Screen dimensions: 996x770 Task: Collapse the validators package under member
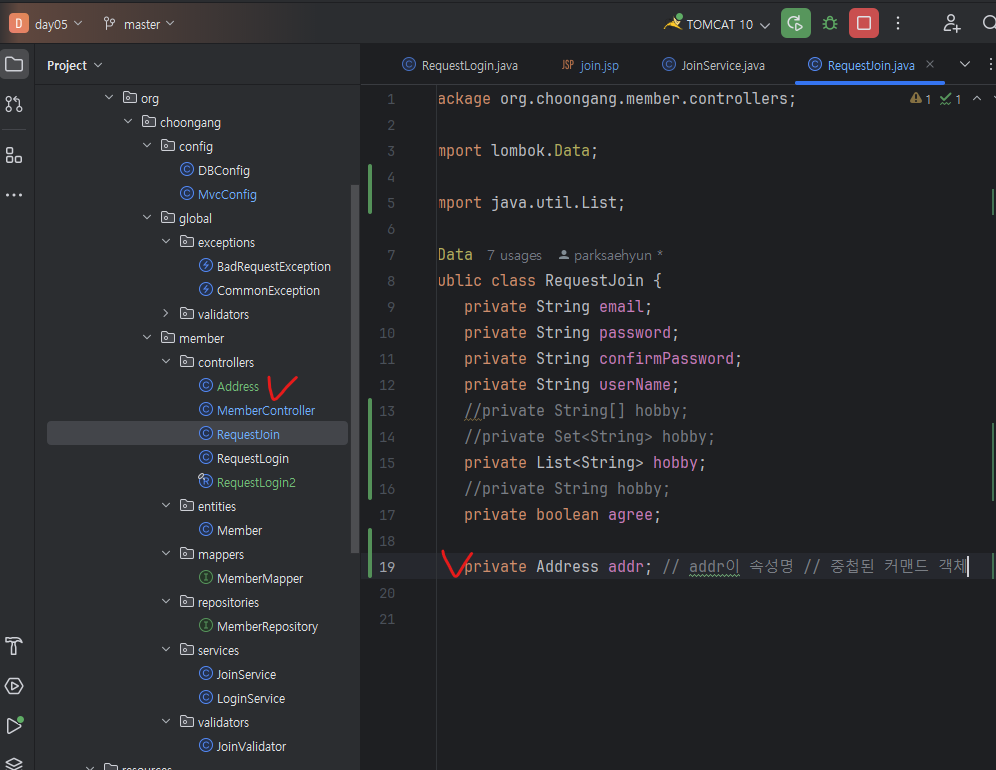click(166, 722)
